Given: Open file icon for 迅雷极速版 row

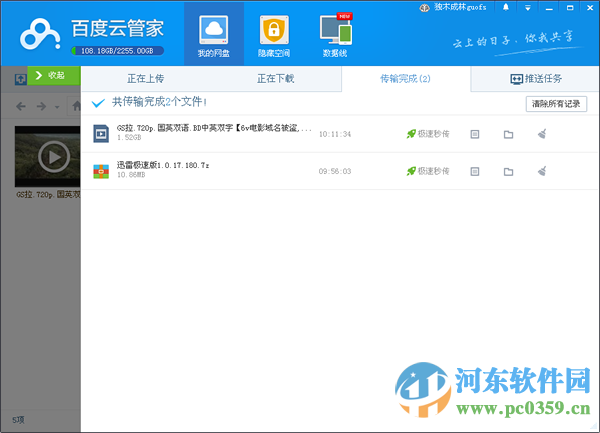Looking at the screenshot, I should 474,171.
